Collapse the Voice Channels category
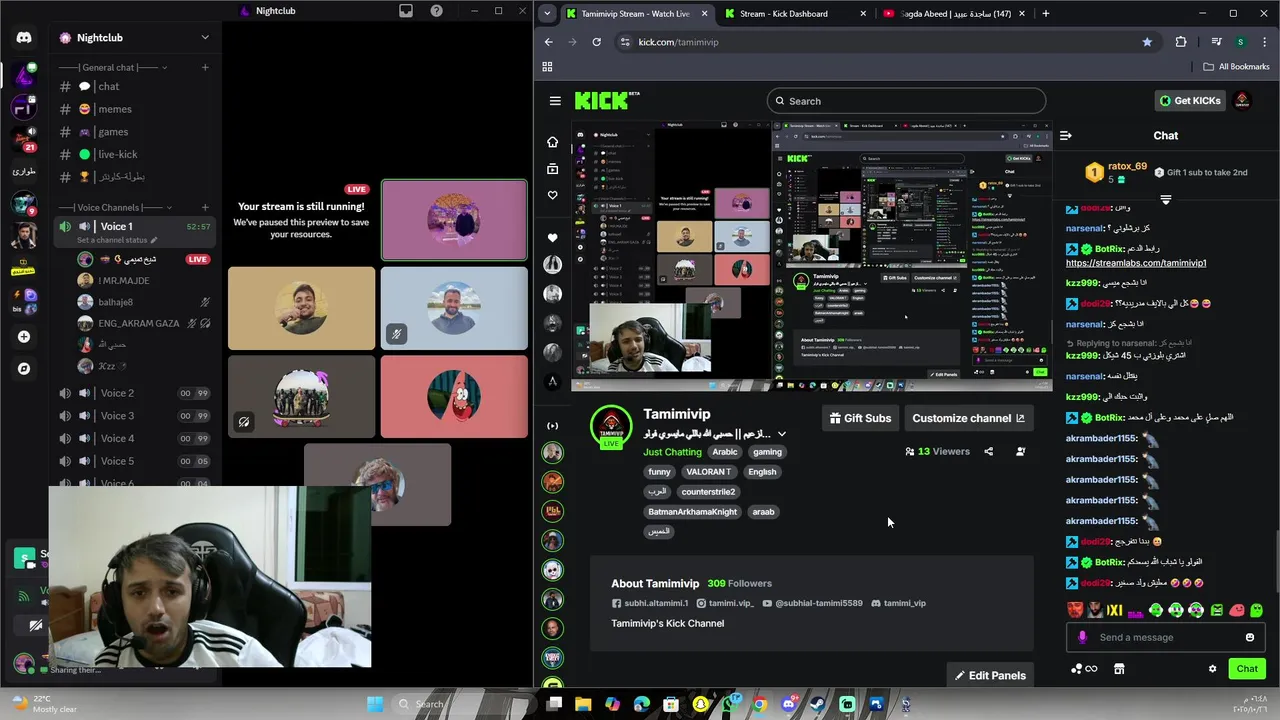The width and height of the screenshot is (1280, 720). pyautogui.click(x=167, y=207)
